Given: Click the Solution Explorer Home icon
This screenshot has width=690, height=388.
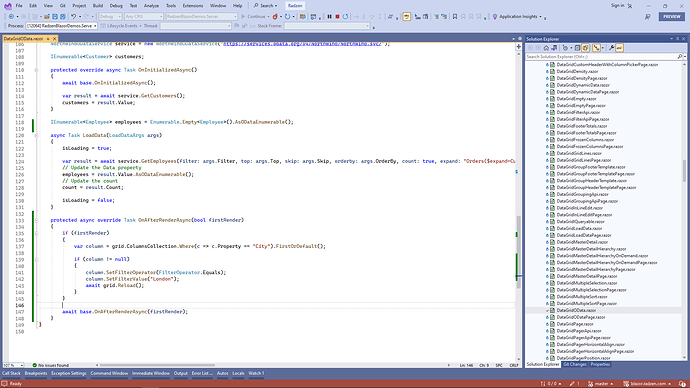Looking at the screenshot, I should click(x=546, y=48).
